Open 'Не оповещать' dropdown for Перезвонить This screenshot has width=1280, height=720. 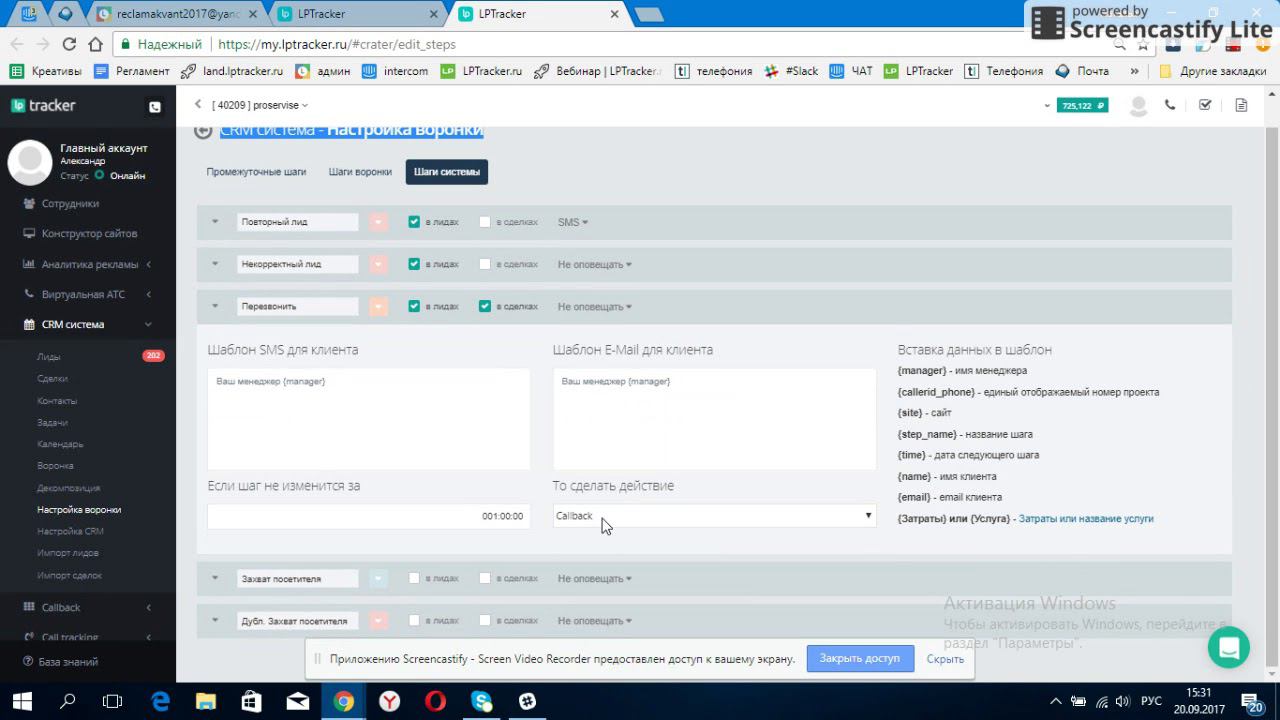point(595,306)
